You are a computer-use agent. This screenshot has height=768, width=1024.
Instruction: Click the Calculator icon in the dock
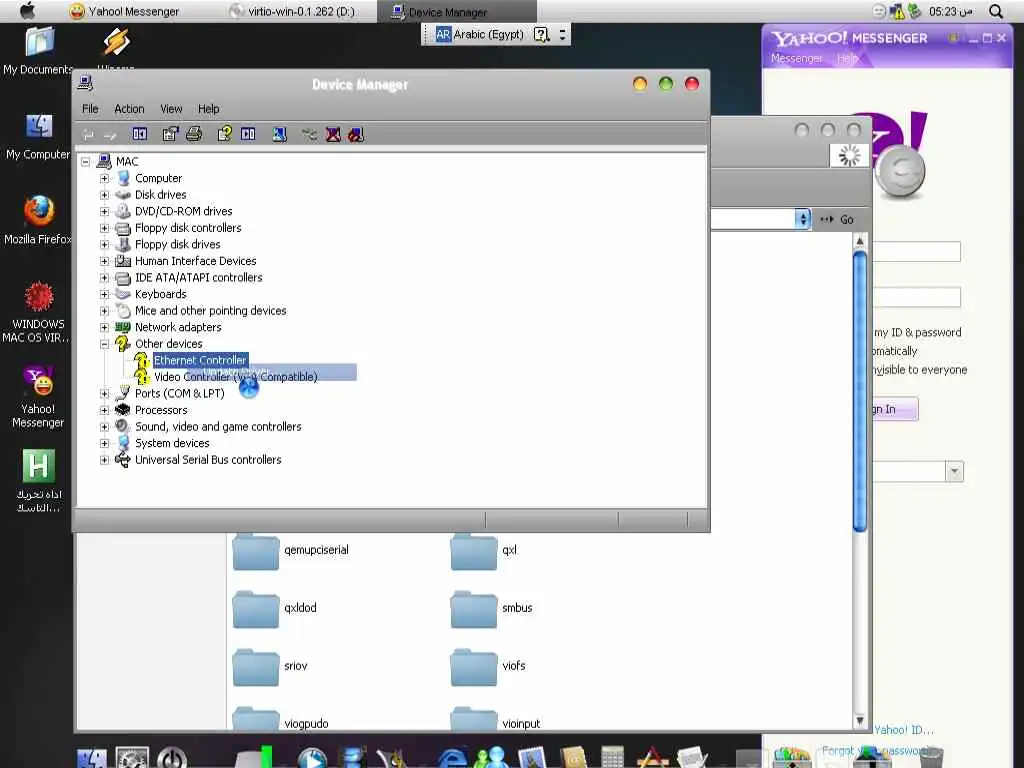(x=613, y=758)
